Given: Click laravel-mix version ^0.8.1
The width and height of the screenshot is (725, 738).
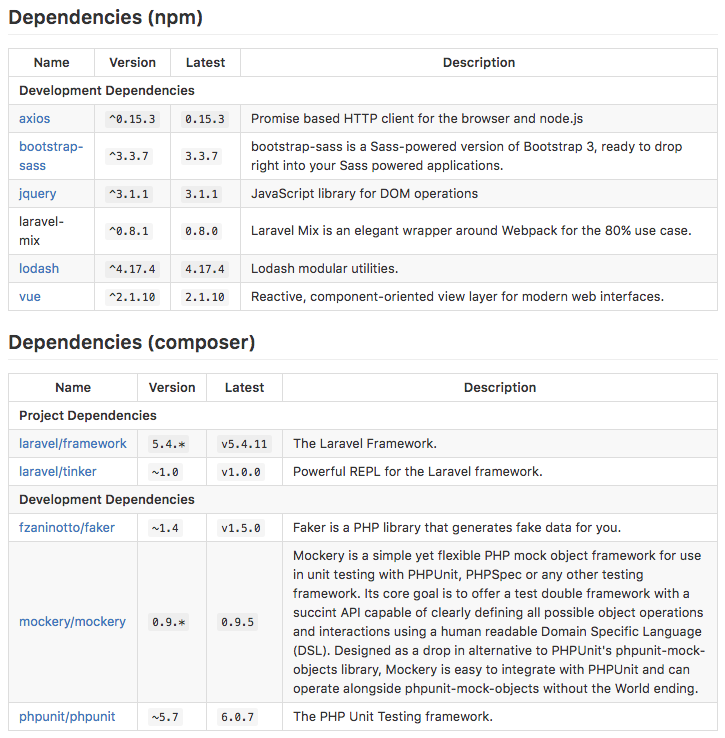Looking at the screenshot, I should 129,231.
